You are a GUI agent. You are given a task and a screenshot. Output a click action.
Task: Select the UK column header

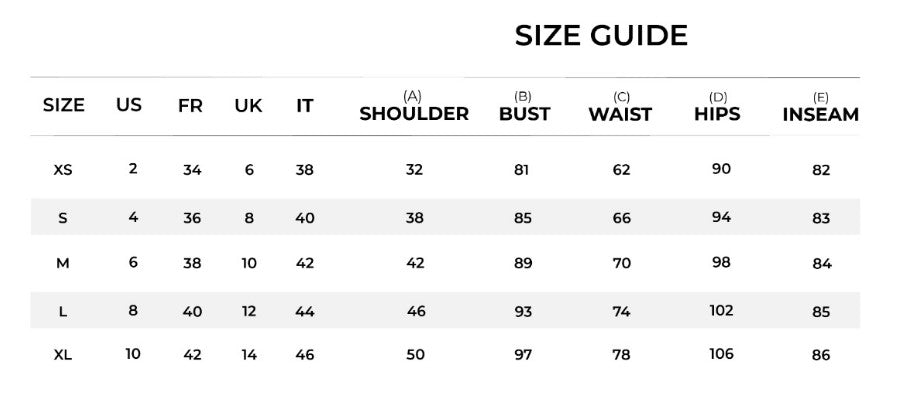click(248, 105)
